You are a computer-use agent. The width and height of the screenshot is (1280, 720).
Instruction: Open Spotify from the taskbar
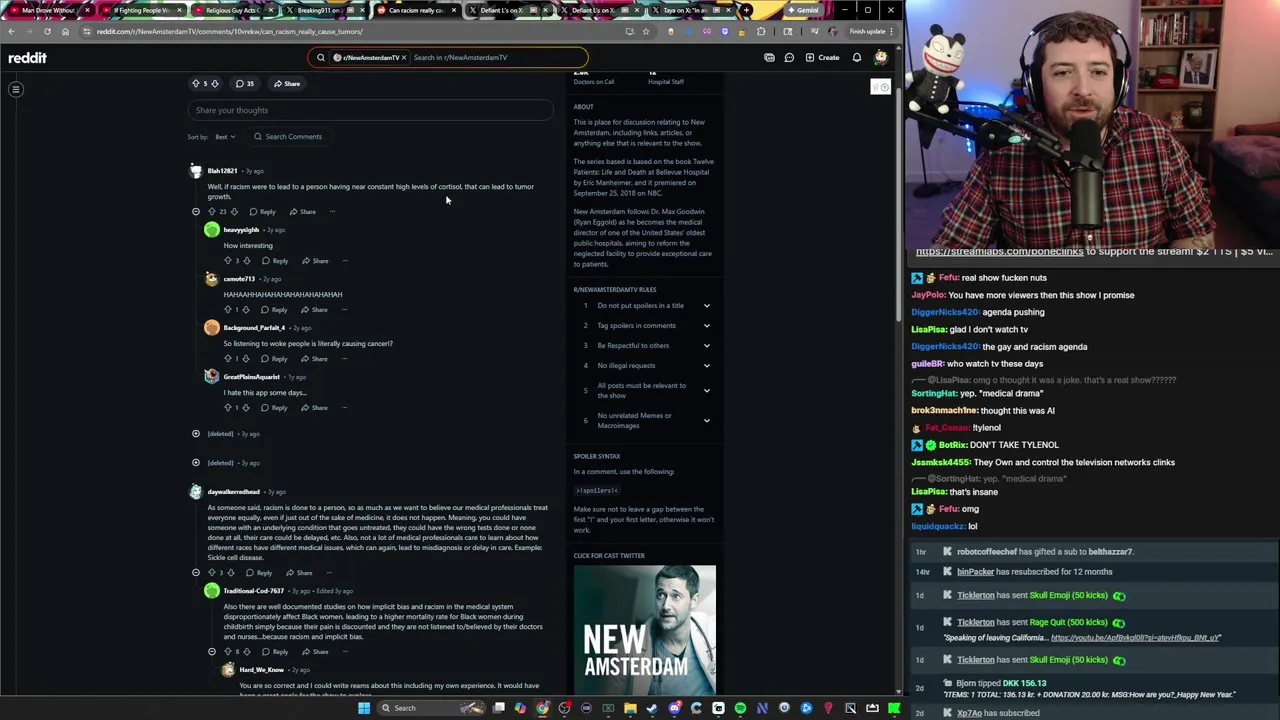point(740,709)
